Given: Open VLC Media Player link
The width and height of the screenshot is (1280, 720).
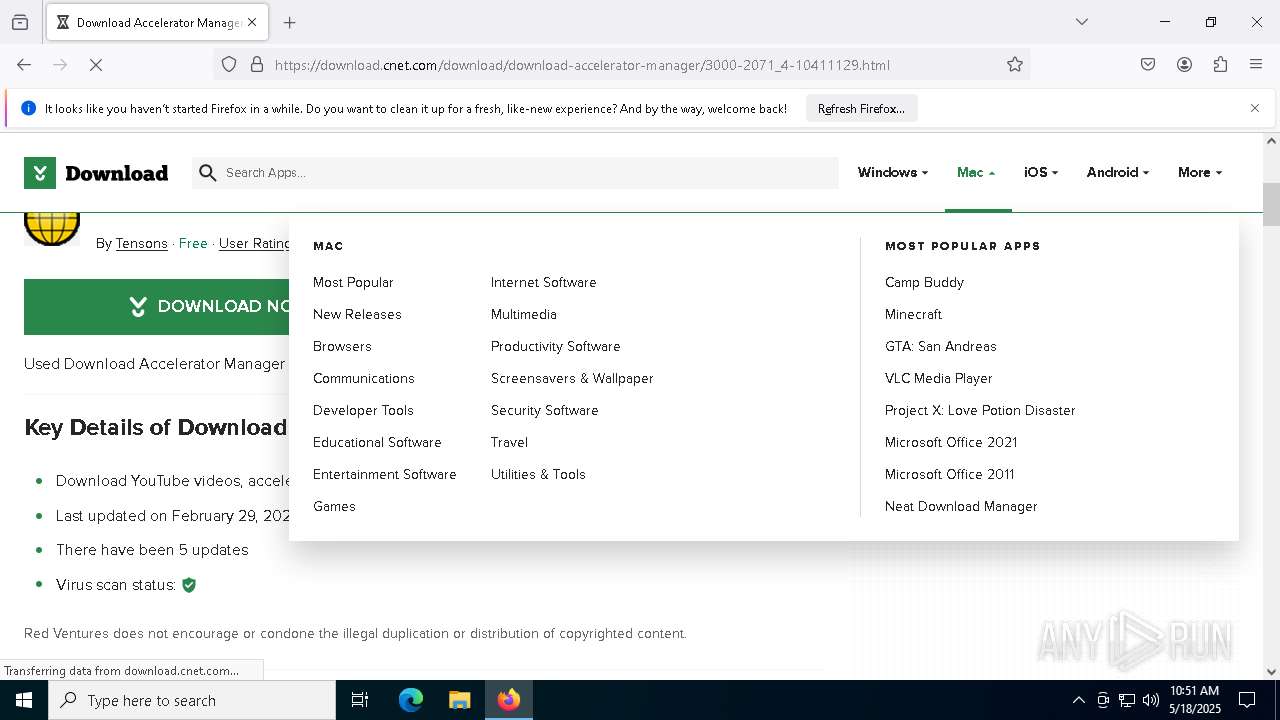Looking at the screenshot, I should click(x=938, y=378).
